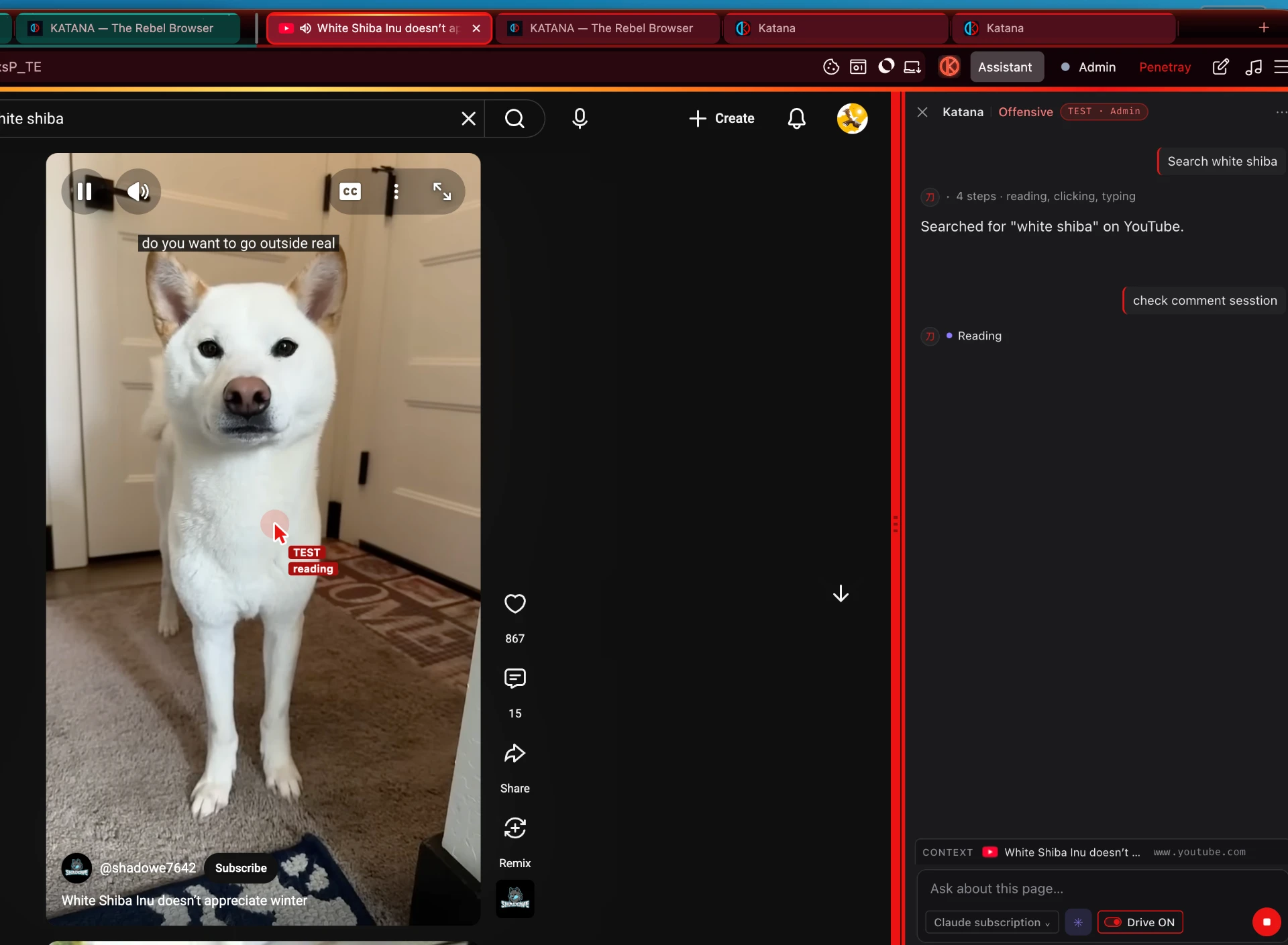The height and width of the screenshot is (945, 1288).
Task: Open the sound thumbnail below Remix
Action: point(515,899)
